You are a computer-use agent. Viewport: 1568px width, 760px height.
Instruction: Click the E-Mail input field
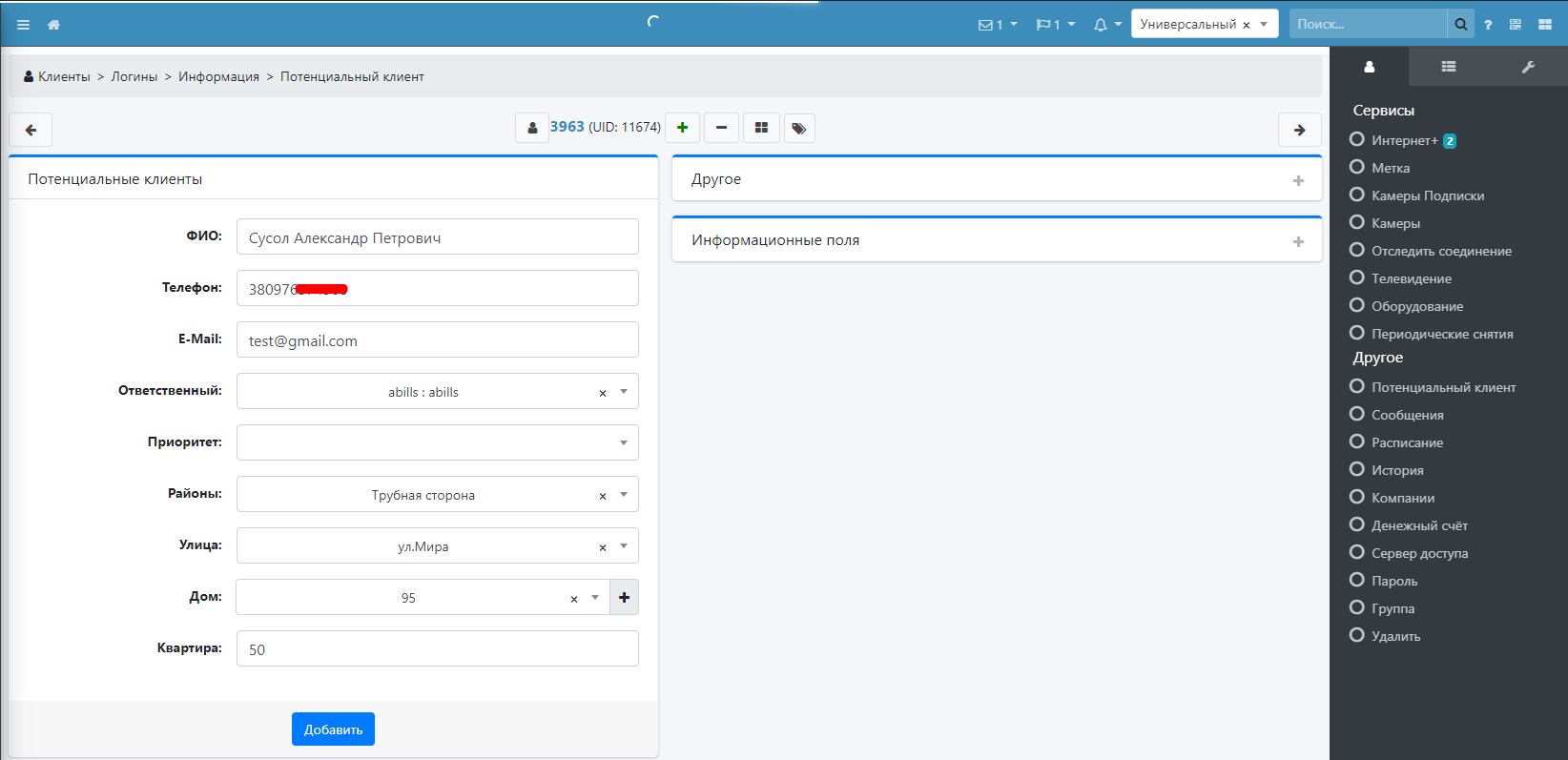(437, 340)
